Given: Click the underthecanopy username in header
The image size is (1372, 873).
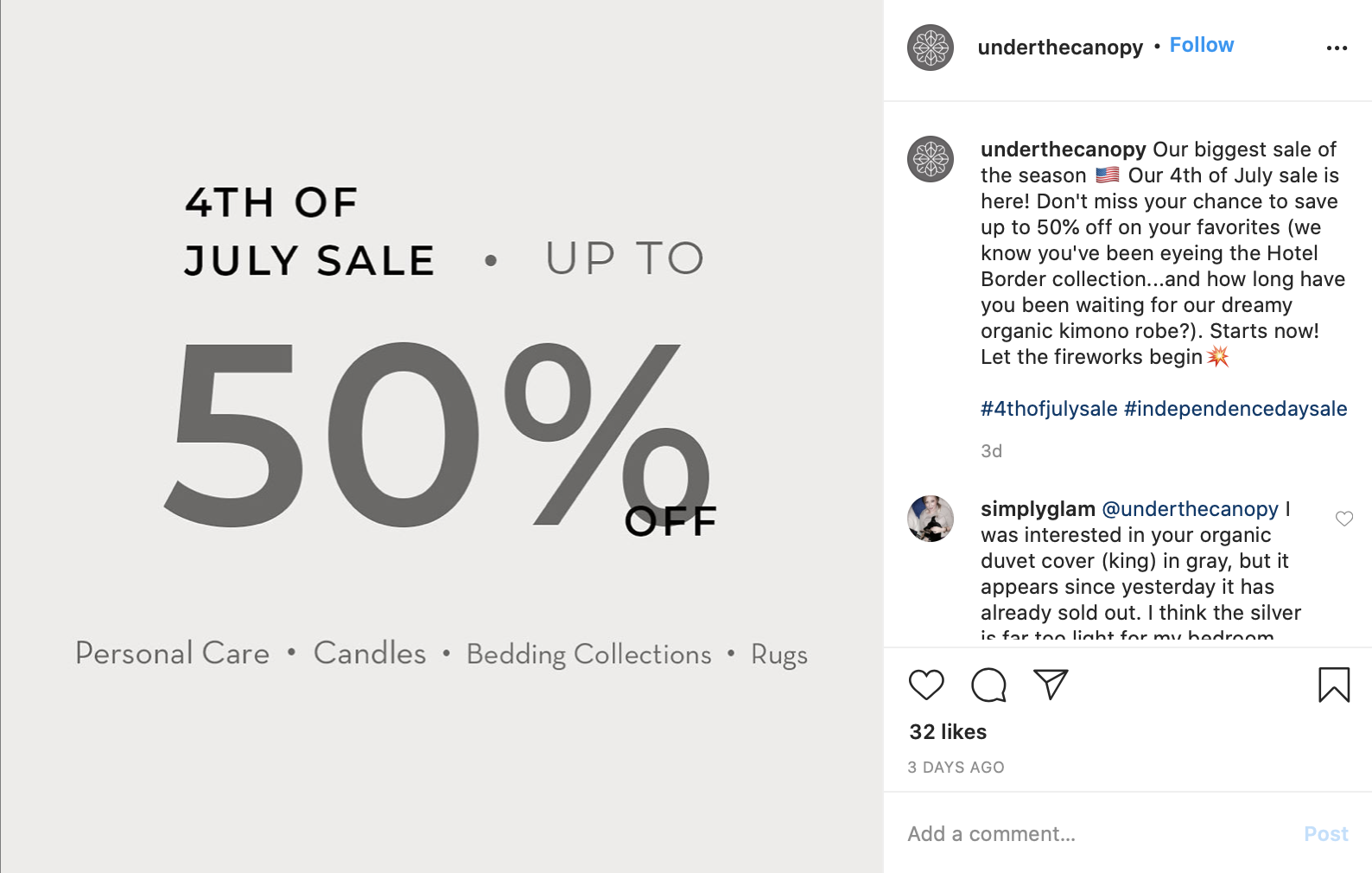Looking at the screenshot, I should coord(1060,48).
